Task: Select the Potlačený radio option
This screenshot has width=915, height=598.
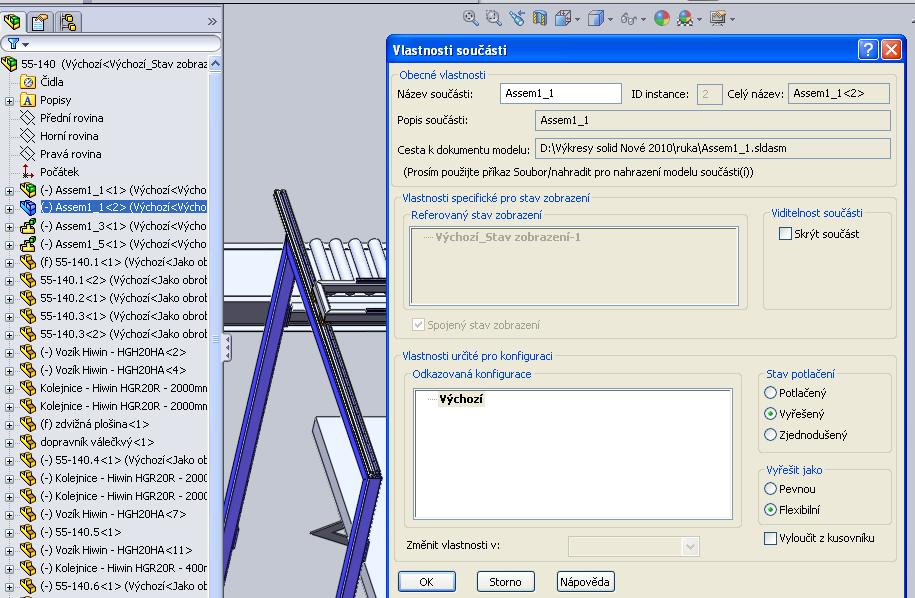Action: [x=770, y=393]
